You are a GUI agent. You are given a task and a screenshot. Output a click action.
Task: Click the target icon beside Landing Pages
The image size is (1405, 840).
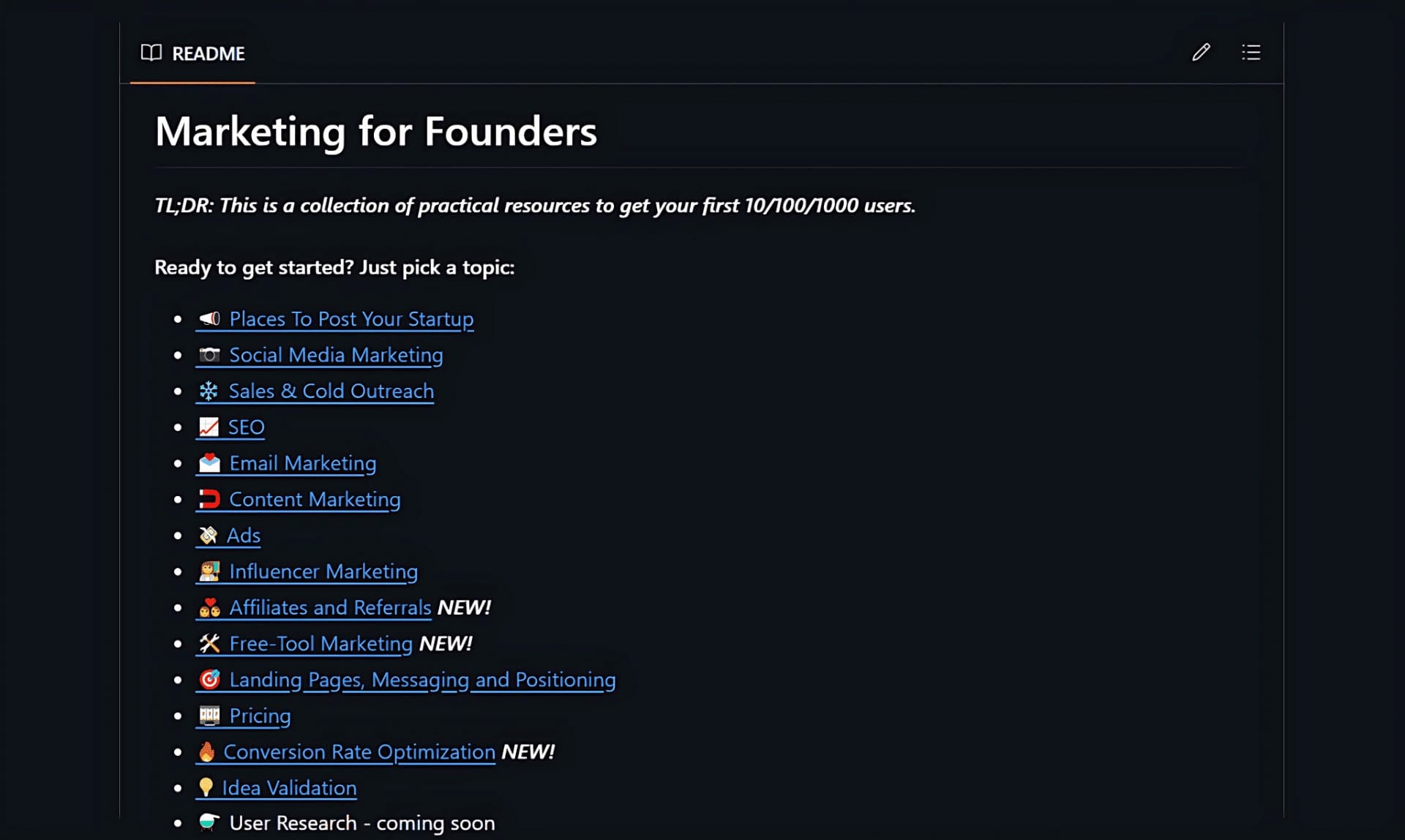pos(211,679)
